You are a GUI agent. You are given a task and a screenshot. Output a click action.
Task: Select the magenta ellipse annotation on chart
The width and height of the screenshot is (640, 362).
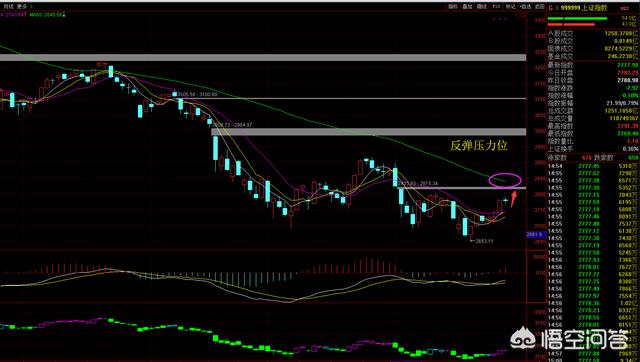click(505, 180)
